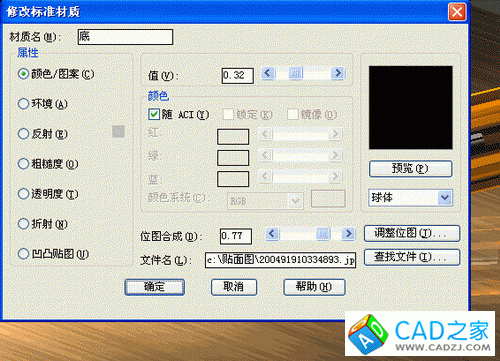This screenshot has height=361, width=500.
Task: Choose the 透明度 radio option
Action: (x=23, y=194)
